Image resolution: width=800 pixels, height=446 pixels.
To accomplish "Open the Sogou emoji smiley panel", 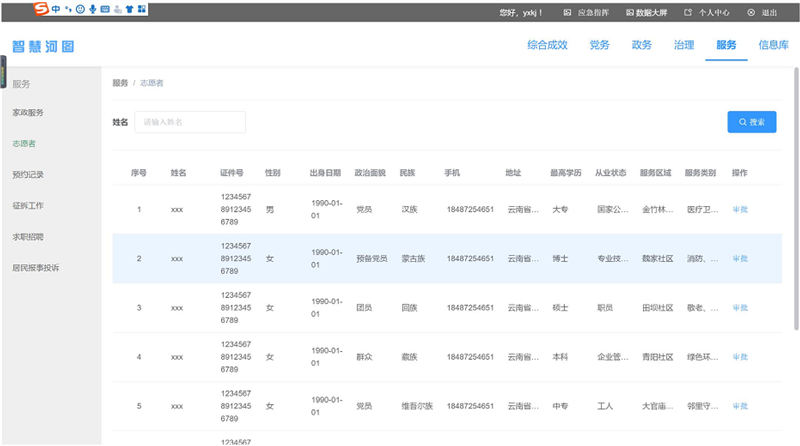I will click(x=80, y=9).
